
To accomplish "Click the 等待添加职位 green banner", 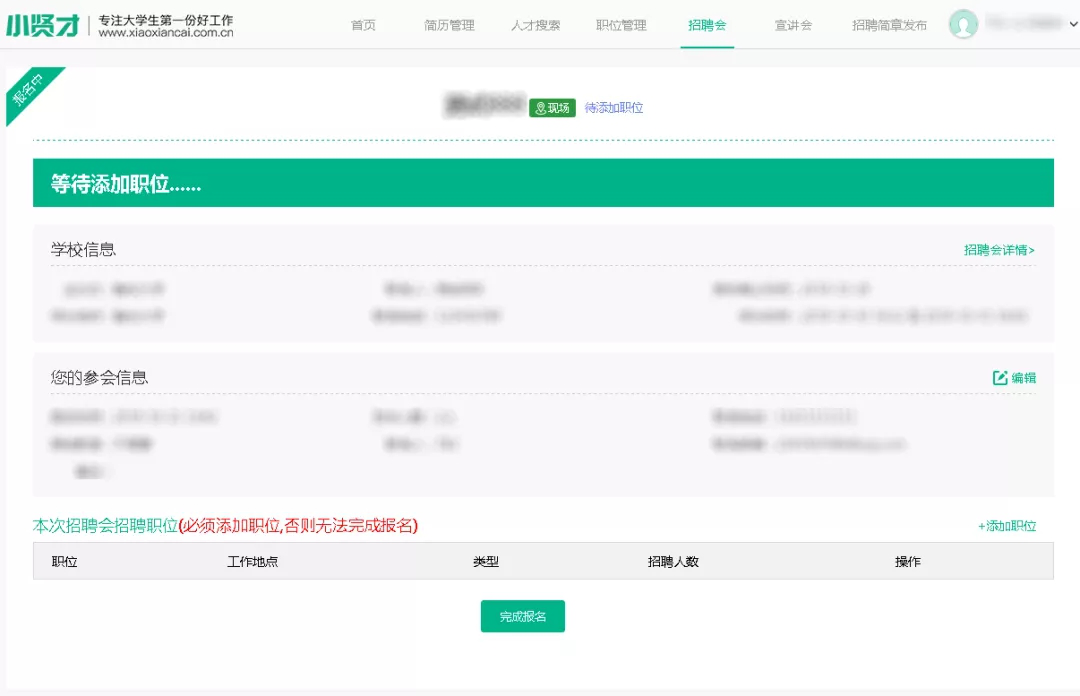I will click(543, 183).
